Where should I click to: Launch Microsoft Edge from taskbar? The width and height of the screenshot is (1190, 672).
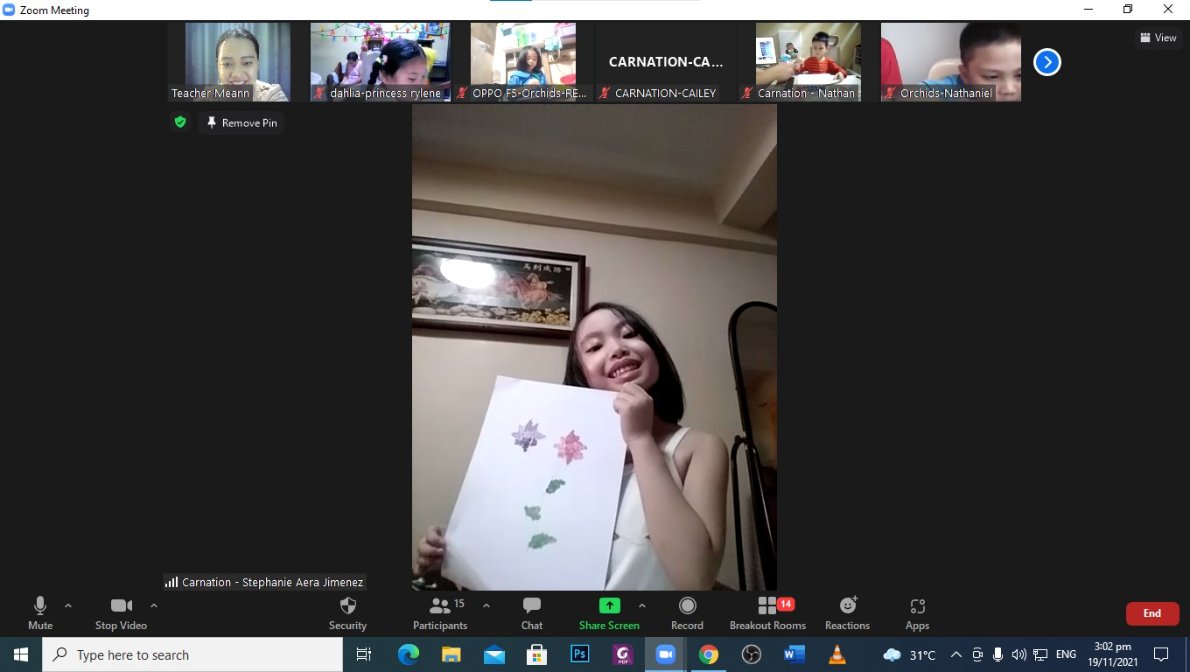(x=408, y=655)
